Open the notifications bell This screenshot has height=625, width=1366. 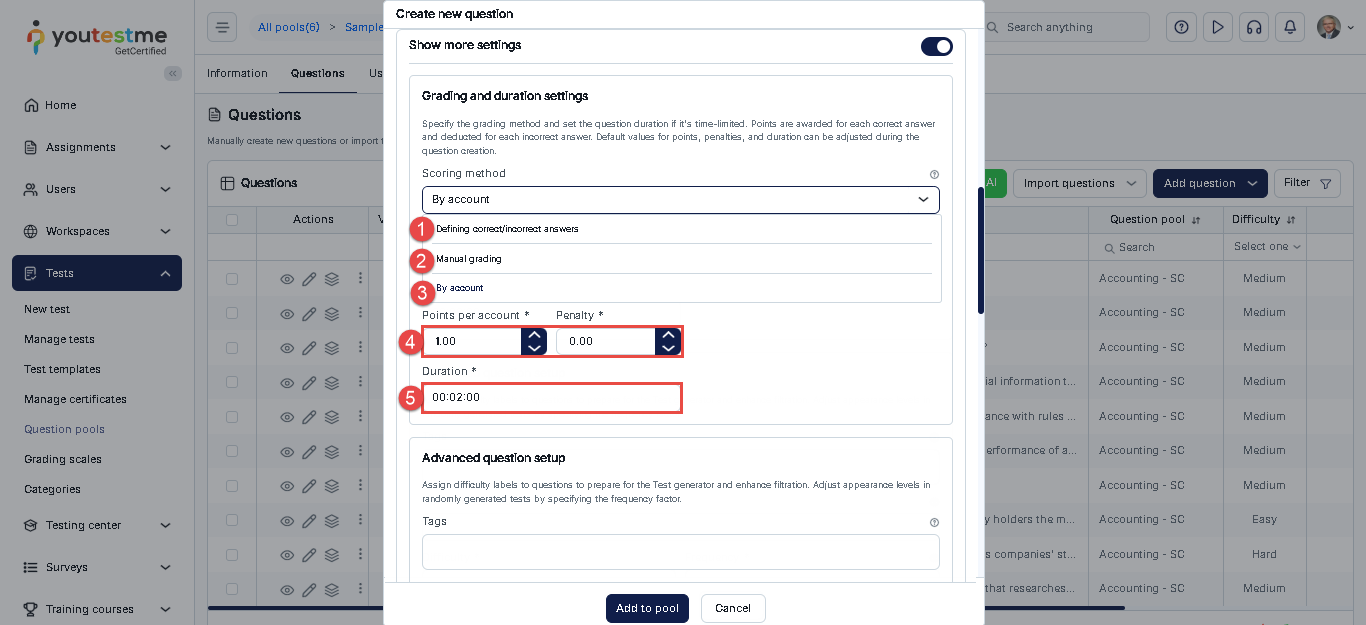click(x=1290, y=27)
